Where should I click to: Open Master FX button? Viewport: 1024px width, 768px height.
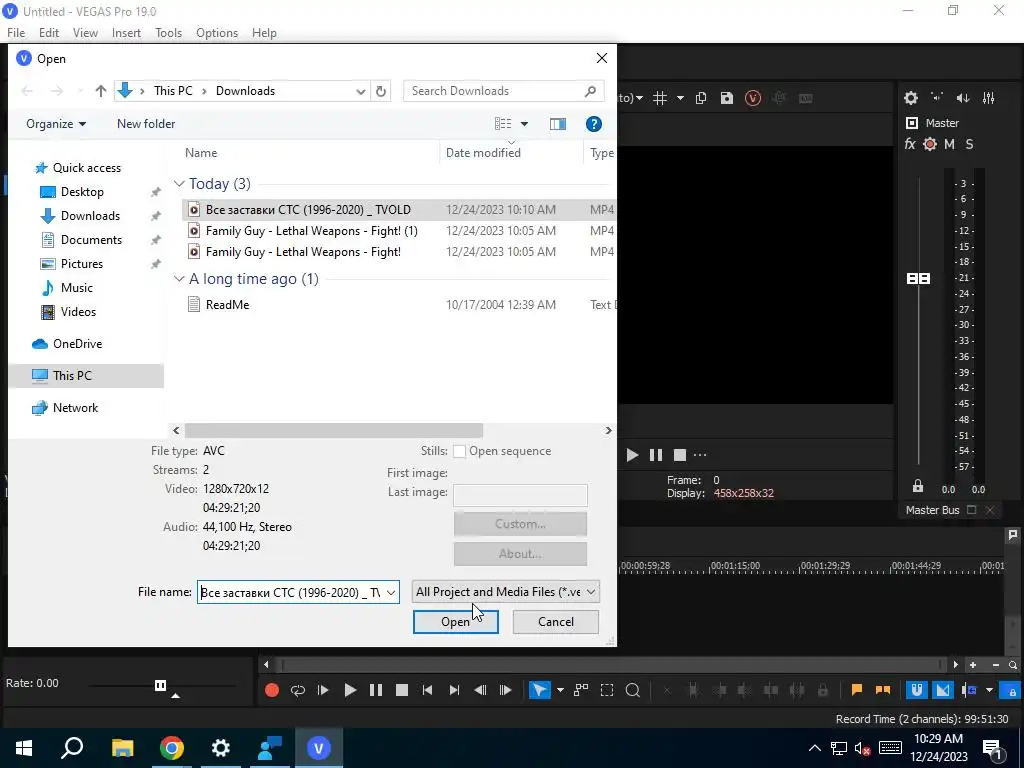(x=910, y=144)
